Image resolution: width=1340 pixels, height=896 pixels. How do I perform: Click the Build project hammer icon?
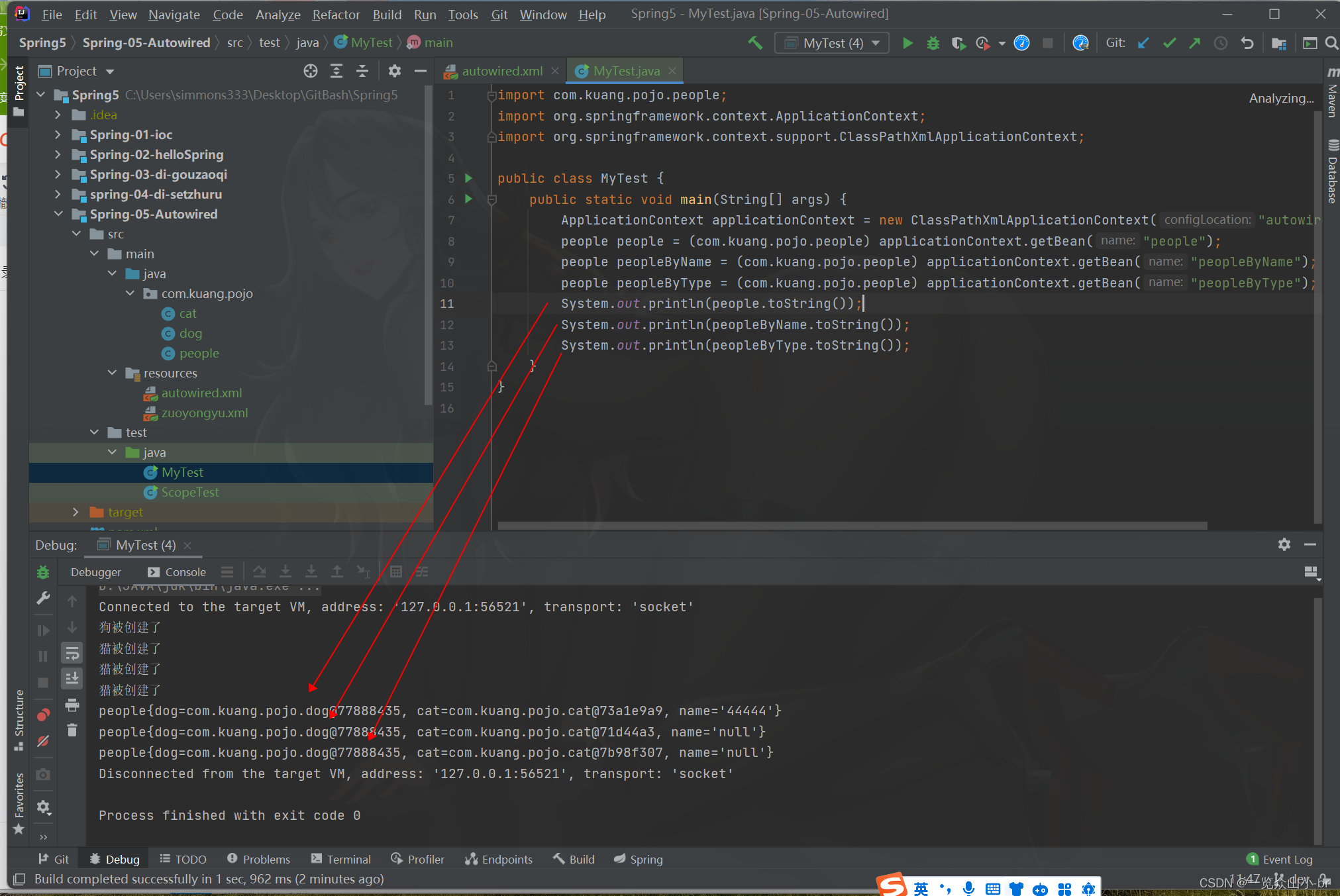755,43
